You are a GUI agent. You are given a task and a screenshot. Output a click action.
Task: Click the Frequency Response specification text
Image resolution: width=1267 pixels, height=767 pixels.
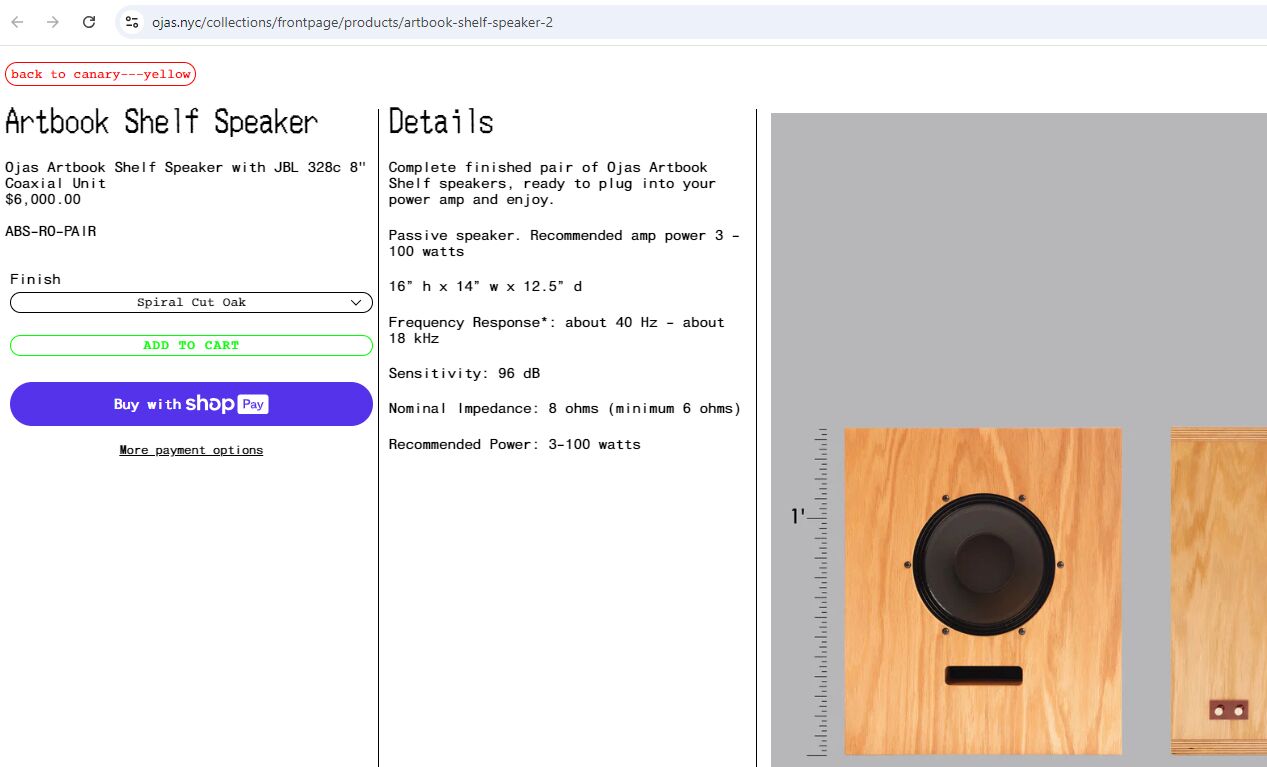coord(557,330)
